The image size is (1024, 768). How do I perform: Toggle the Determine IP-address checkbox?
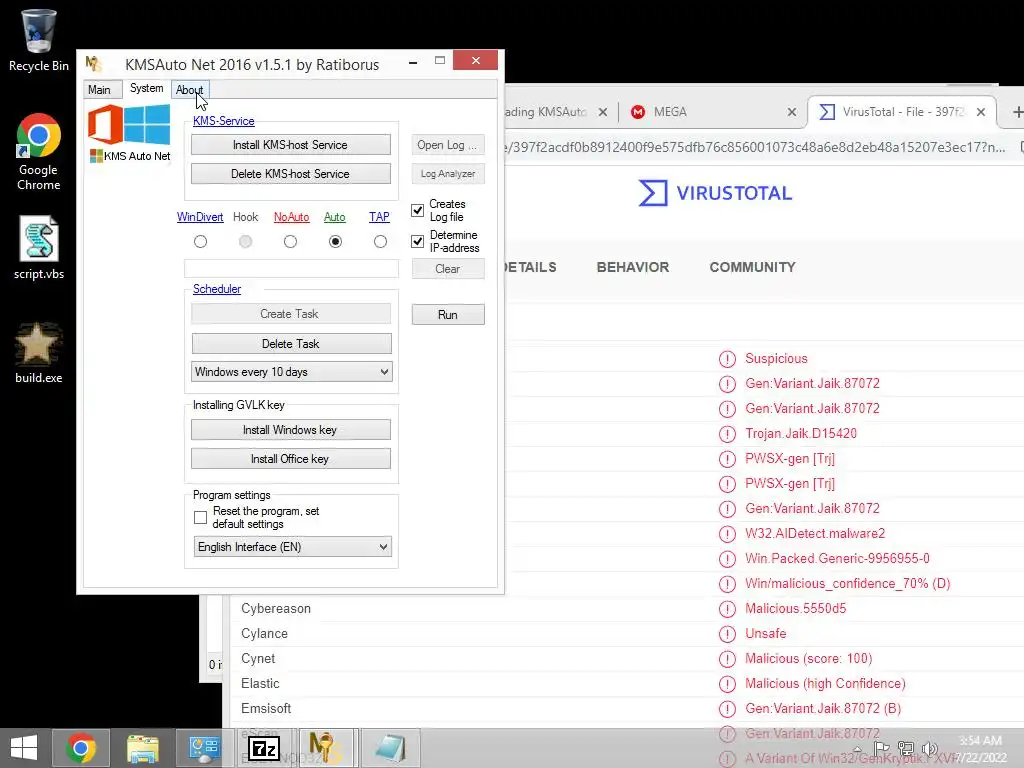(x=417, y=241)
